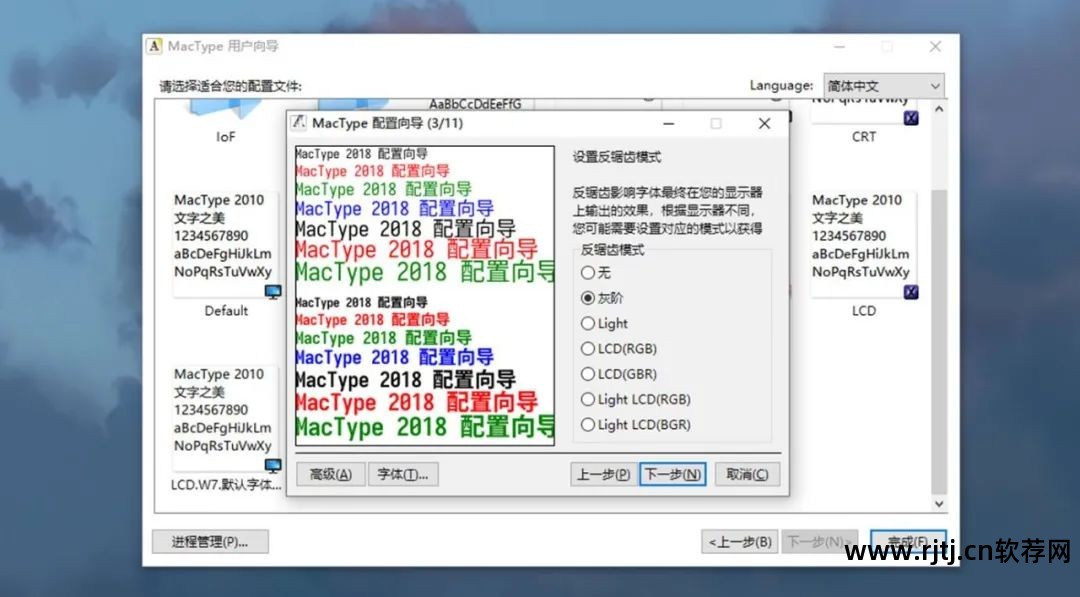Viewport: 1080px width, 597px height.
Task: Click the monitor icon below the Default profile
Action: click(272, 289)
